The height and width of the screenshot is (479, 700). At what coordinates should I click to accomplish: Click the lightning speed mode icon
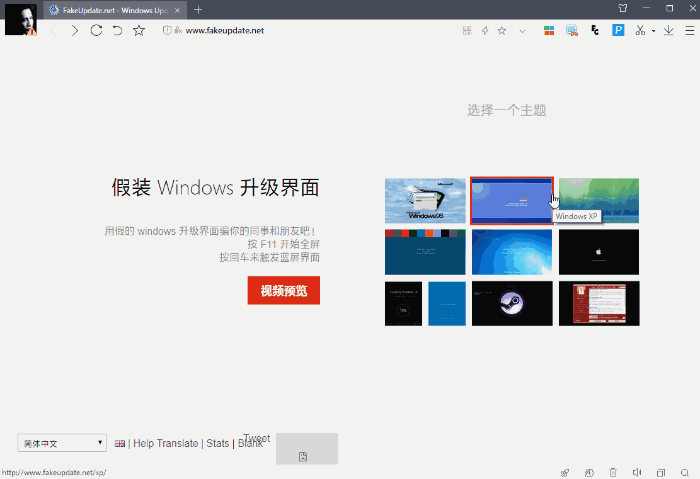coord(485,30)
